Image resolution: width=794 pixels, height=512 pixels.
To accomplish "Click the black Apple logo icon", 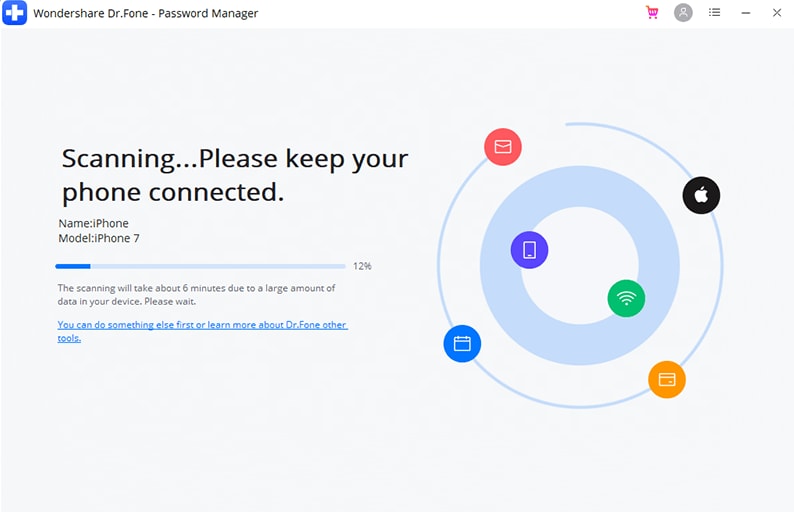I will pos(701,195).
